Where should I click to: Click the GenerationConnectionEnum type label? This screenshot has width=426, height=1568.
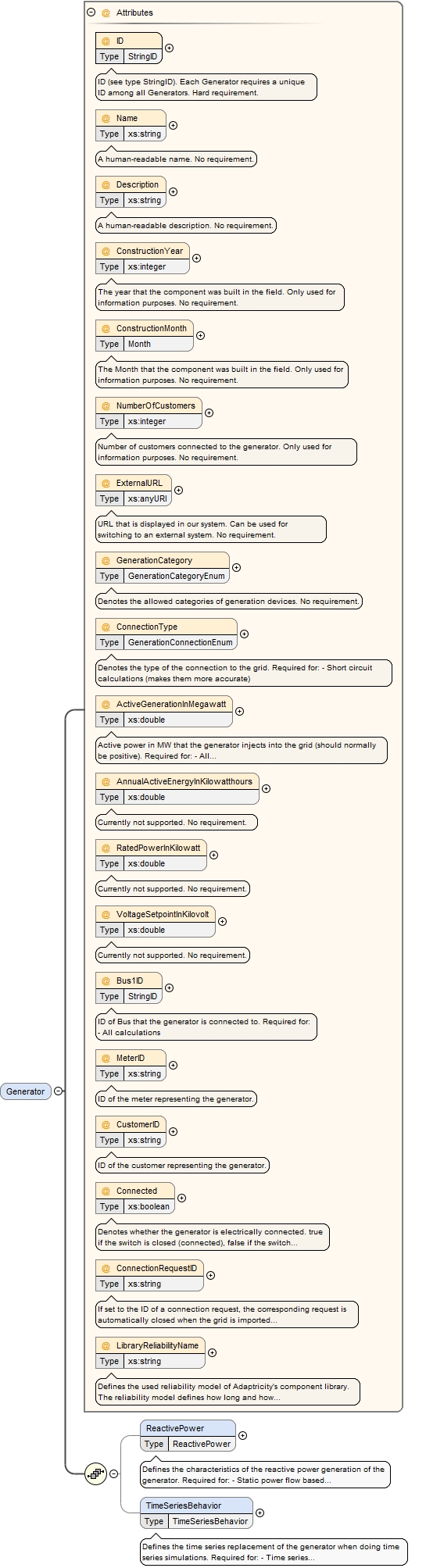pyautogui.click(x=181, y=642)
